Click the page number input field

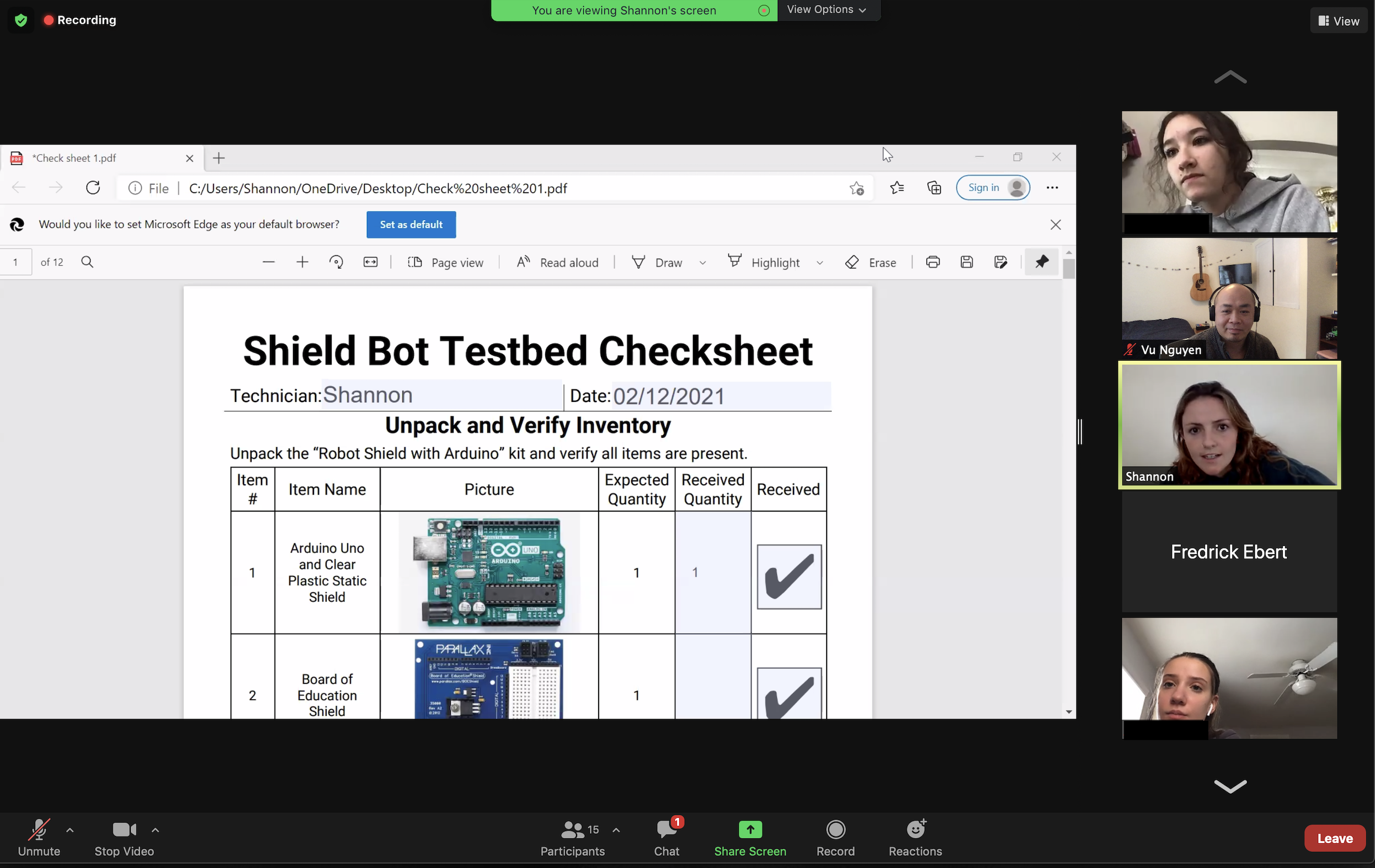tap(15, 261)
